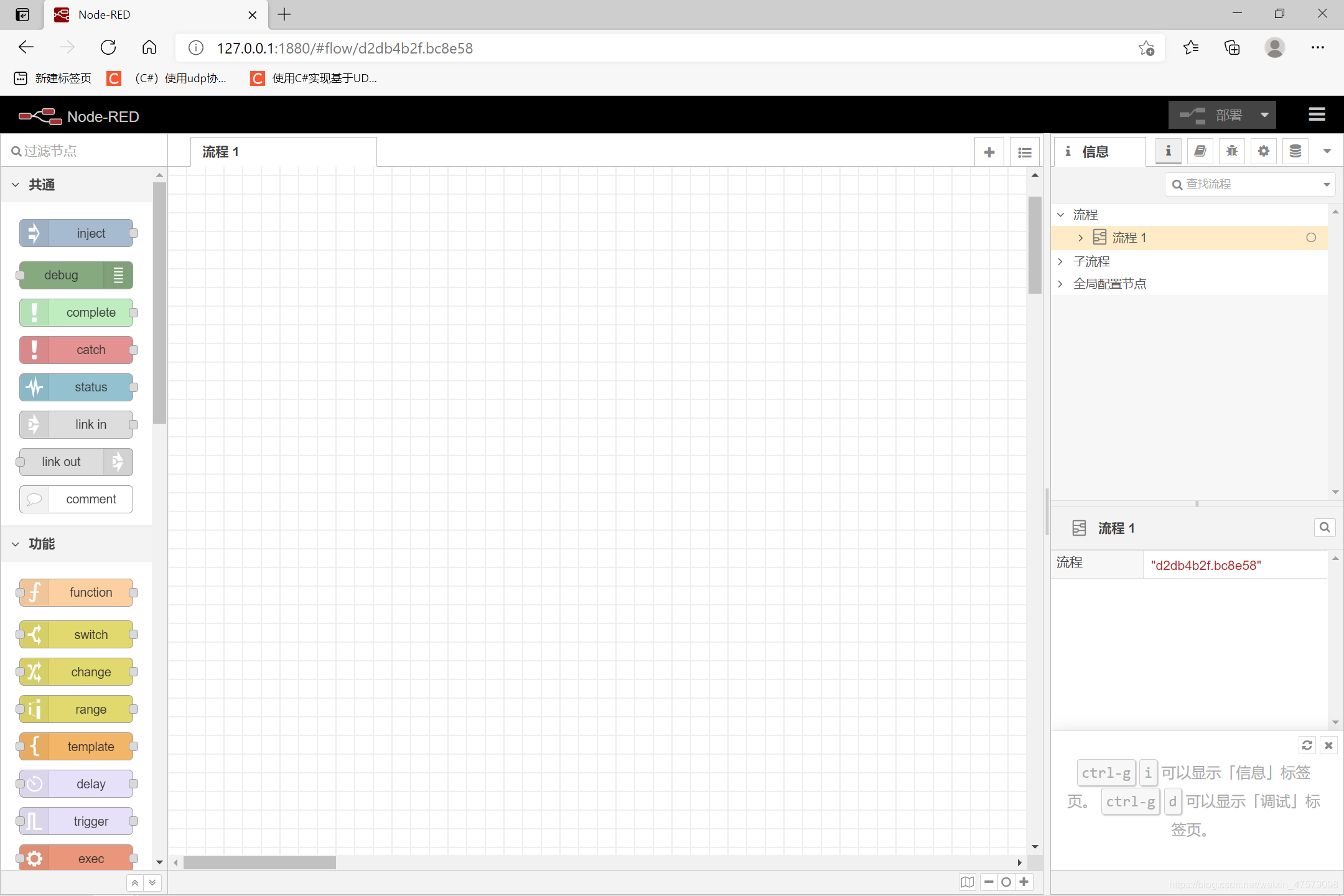Select the trigger node icon
The width and height of the screenshot is (1344, 896).
33,821
